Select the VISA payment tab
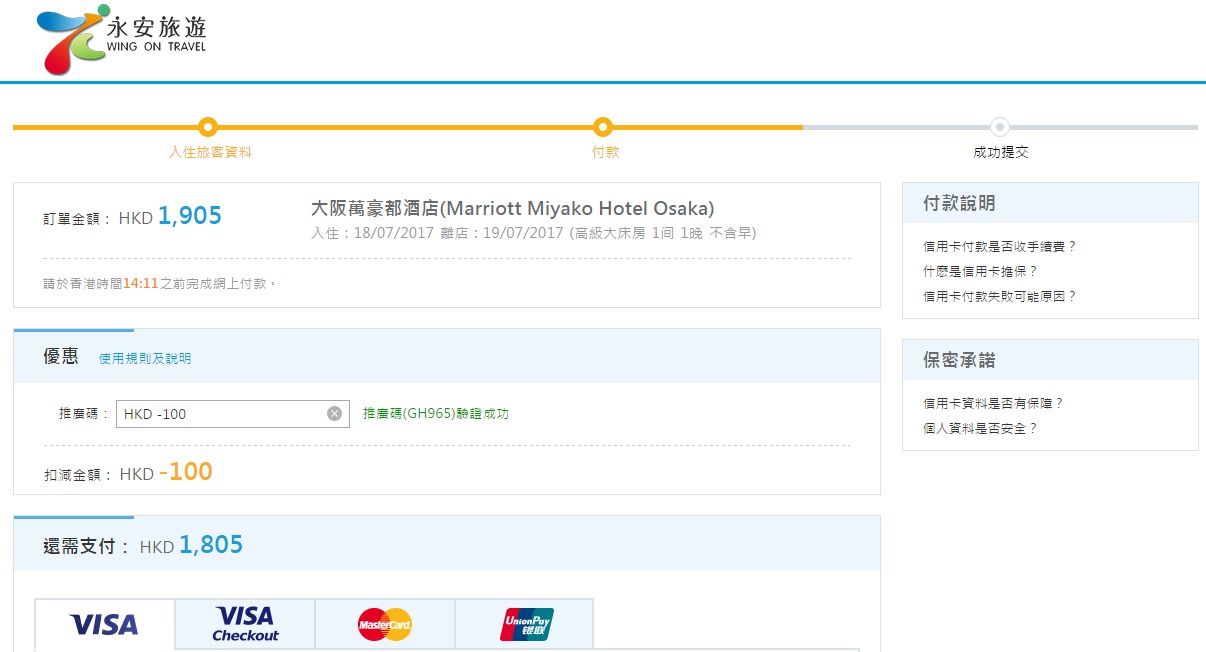 [x=105, y=625]
